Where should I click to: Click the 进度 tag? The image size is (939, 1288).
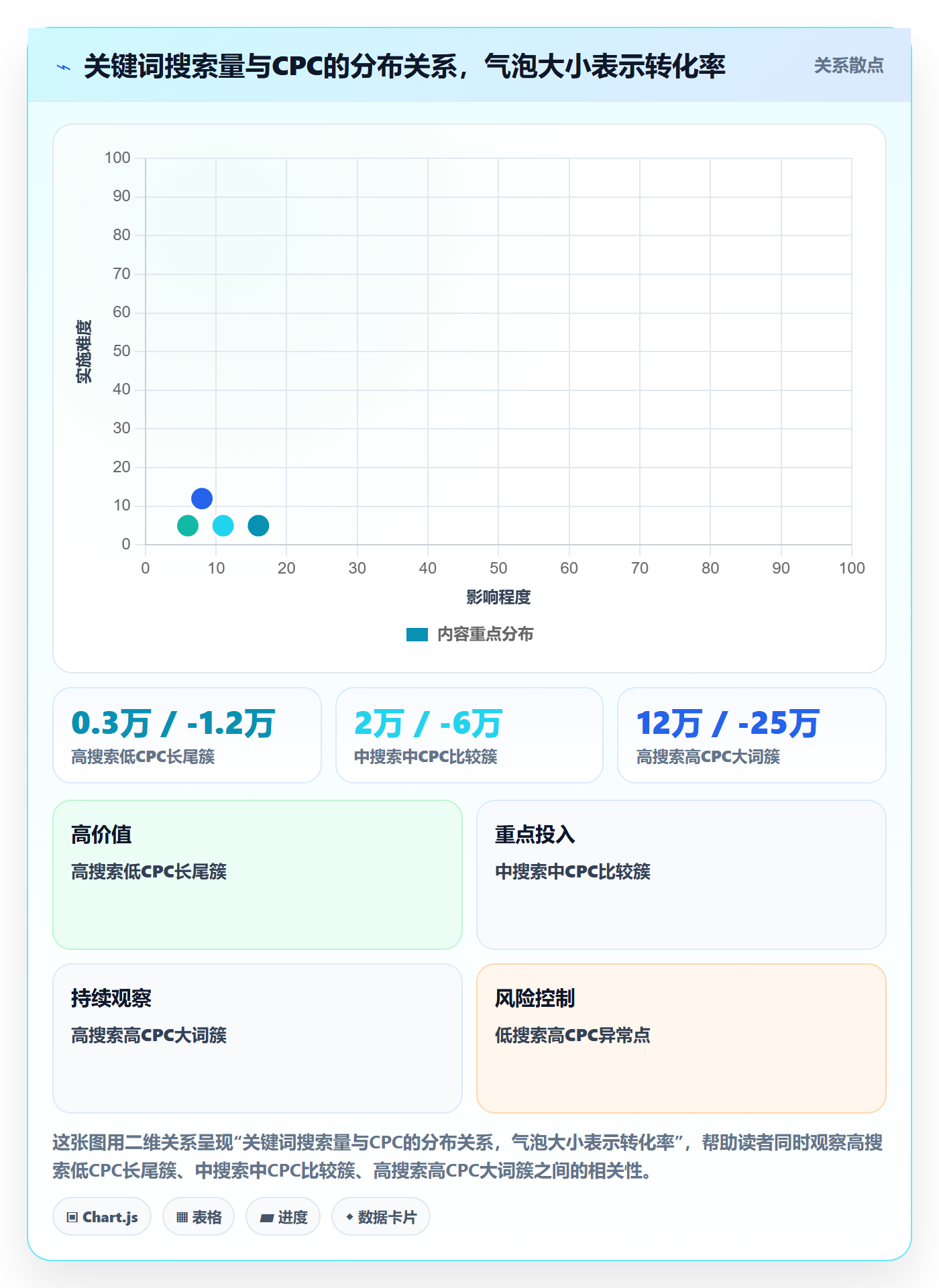[x=283, y=1217]
